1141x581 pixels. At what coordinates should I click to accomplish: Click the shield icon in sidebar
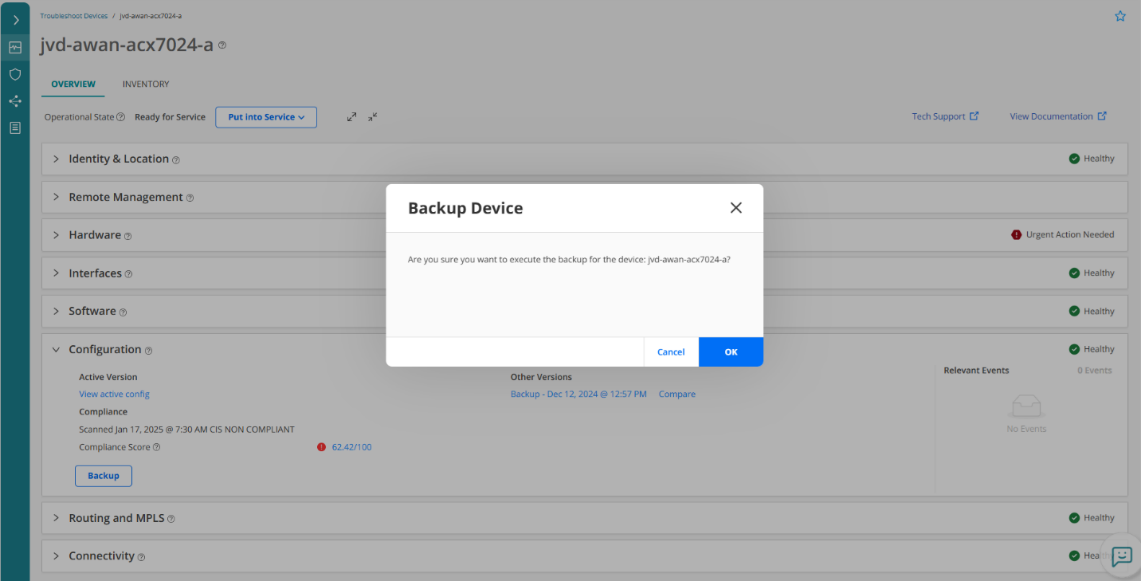click(15, 74)
